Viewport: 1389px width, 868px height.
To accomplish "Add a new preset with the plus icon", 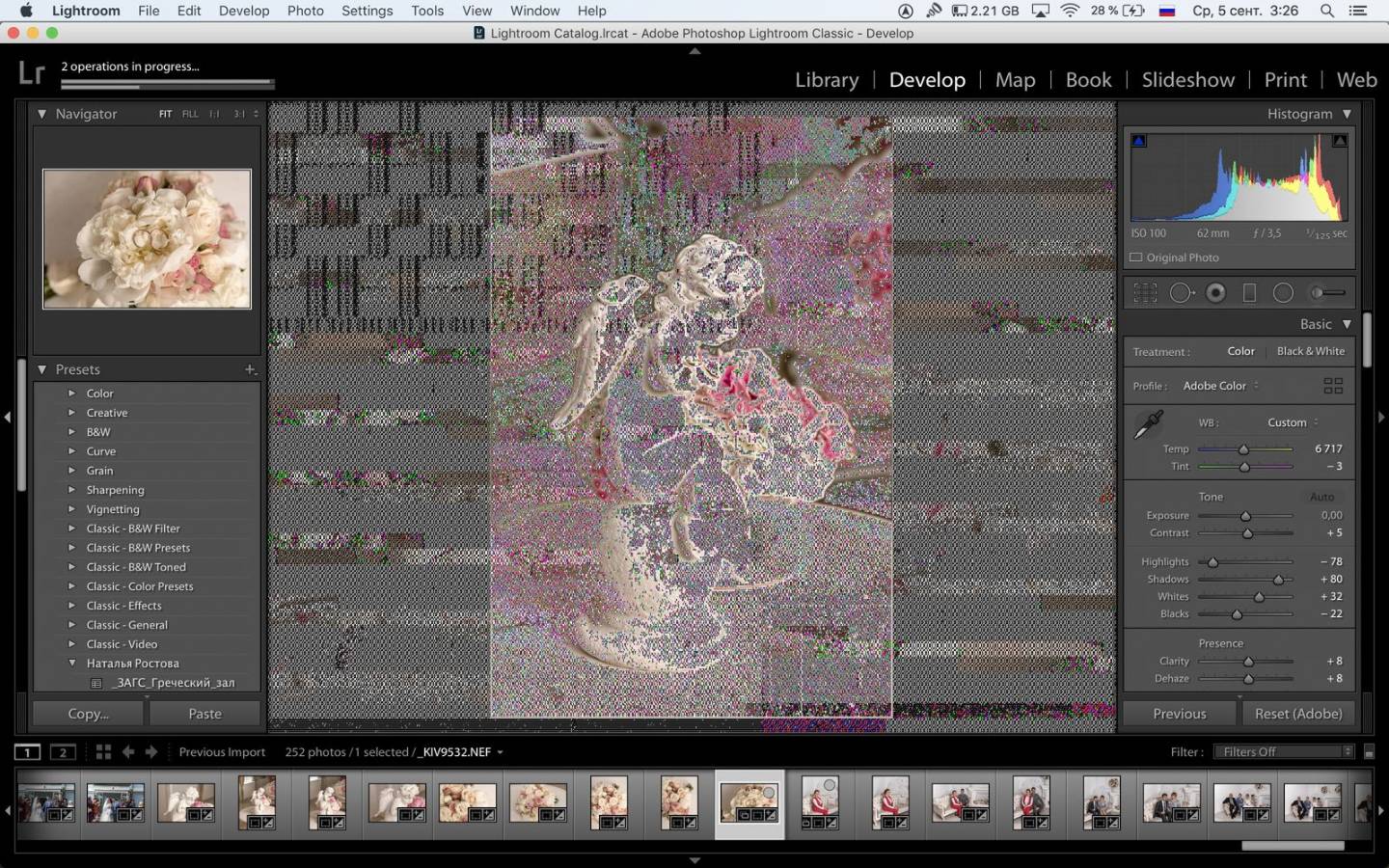I will point(250,369).
